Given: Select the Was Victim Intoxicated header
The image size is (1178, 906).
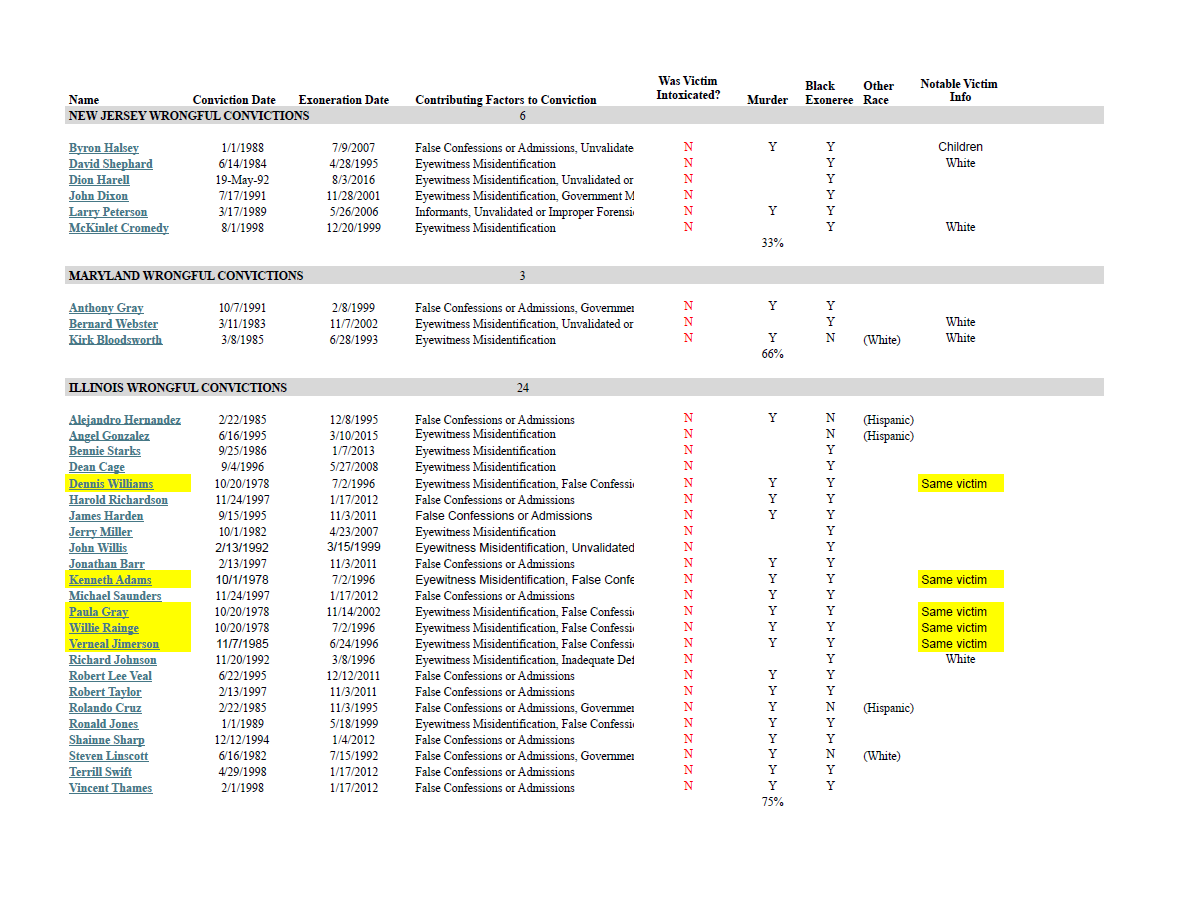Looking at the screenshot, I should (688, 88).
